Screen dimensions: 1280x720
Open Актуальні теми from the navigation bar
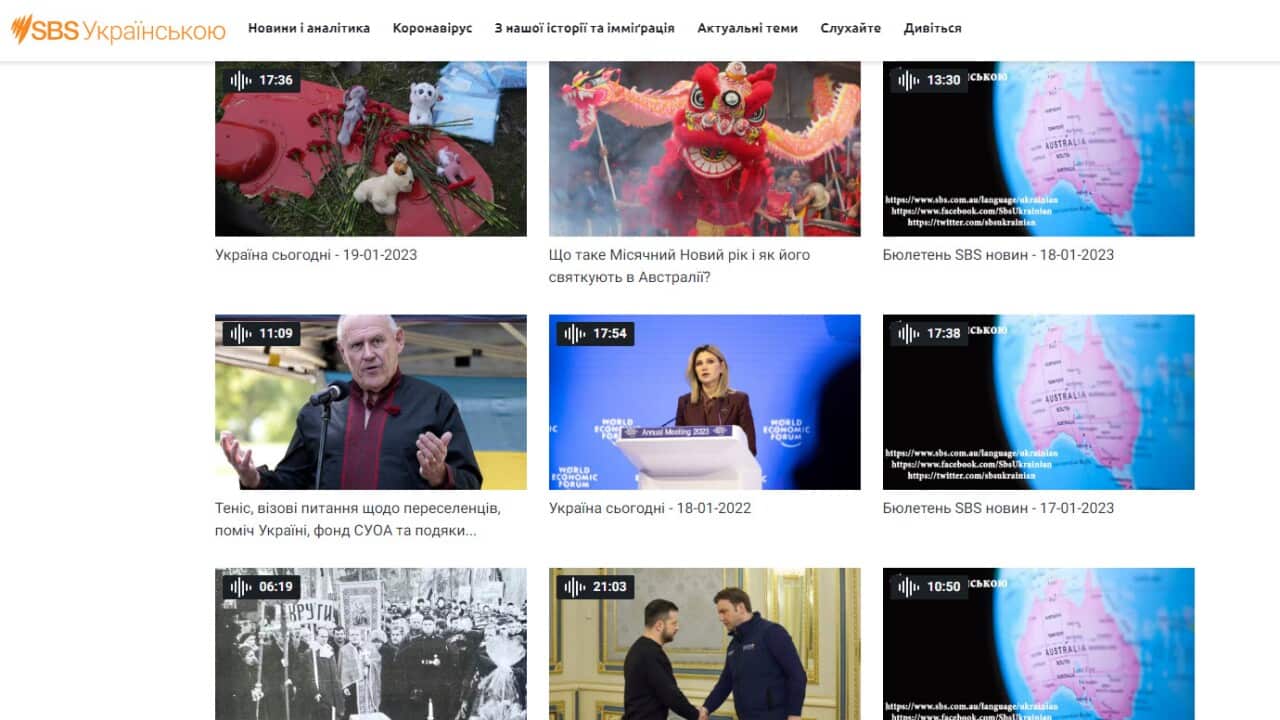tap(747, 28)
